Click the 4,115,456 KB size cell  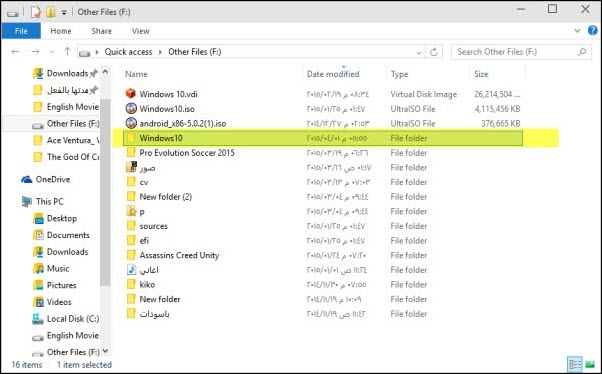pos(497,109)
